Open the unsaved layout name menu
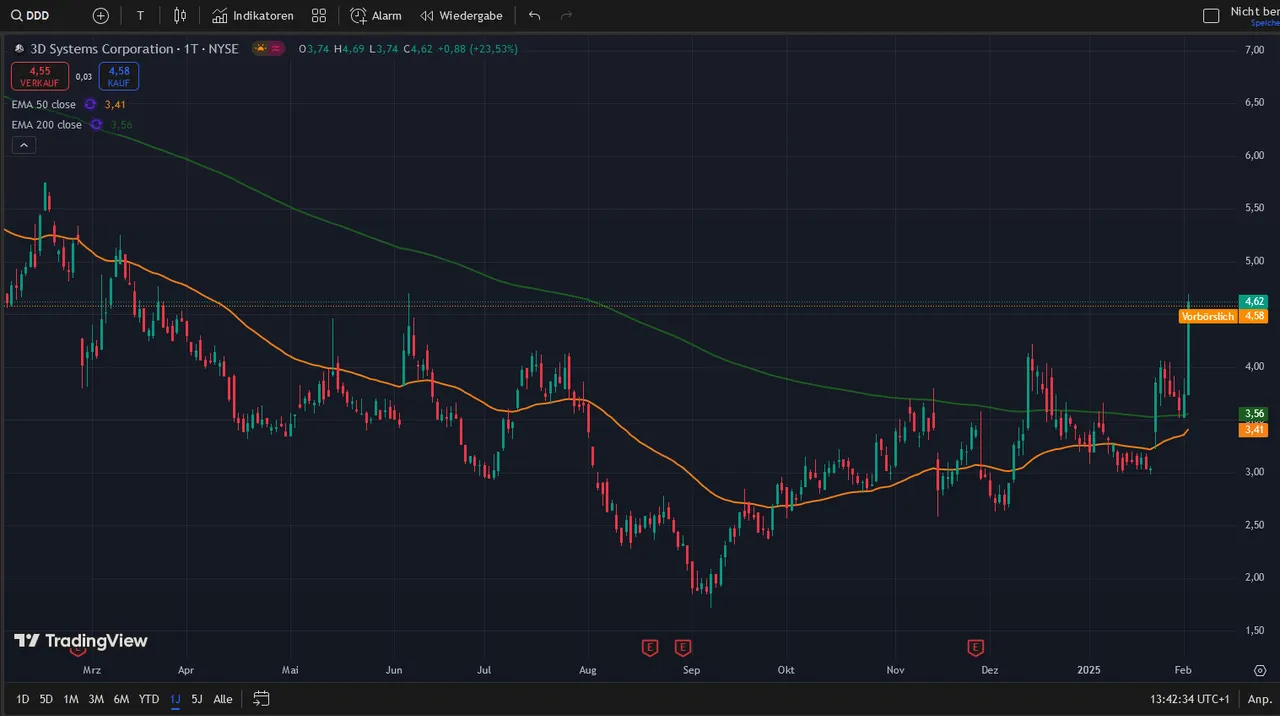 tap(1254, 15)
